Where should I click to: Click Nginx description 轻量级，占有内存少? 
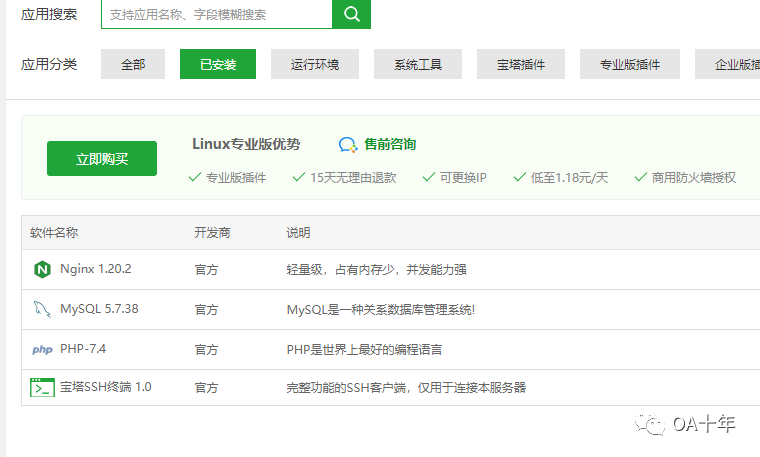point(377,269)
